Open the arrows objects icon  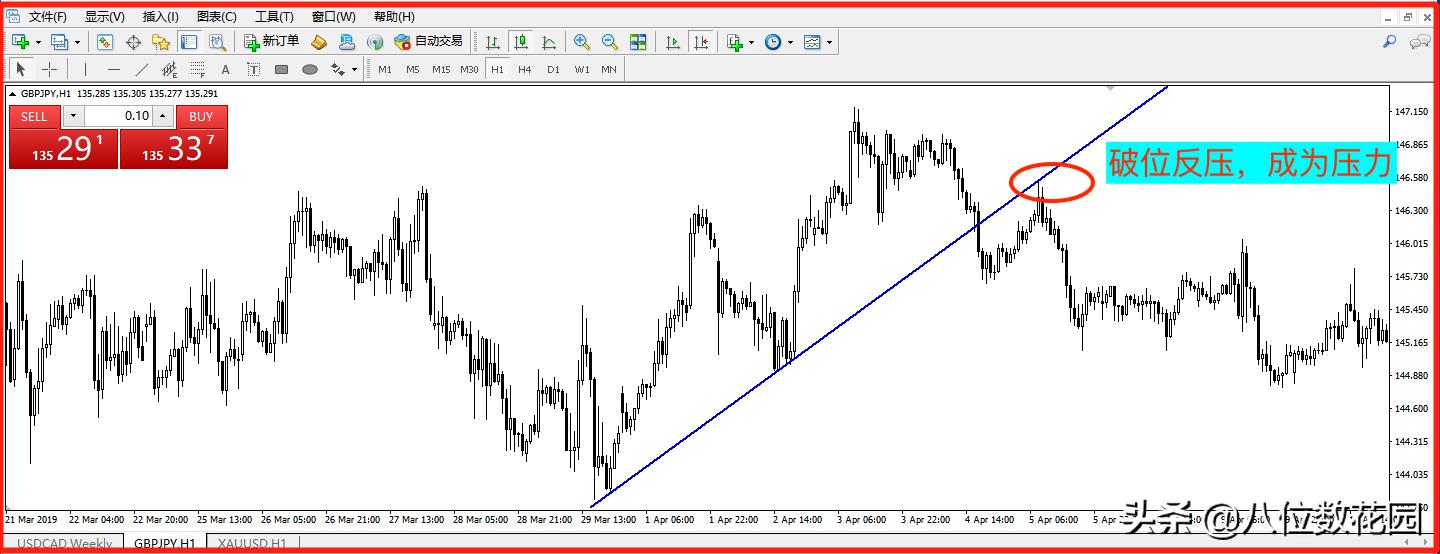click(x=338, y=69)
